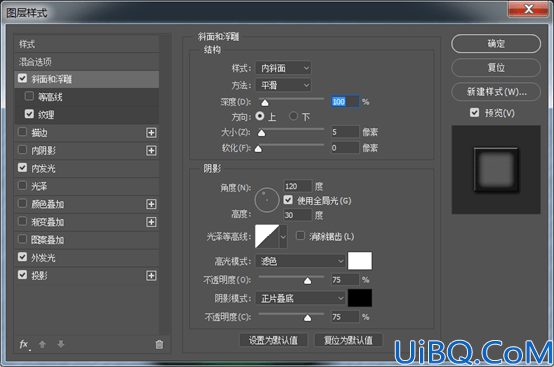The height and width of the screenshot is (367, 554).
Task: Select the 下 direction radio button
Action: click(293, 116)
